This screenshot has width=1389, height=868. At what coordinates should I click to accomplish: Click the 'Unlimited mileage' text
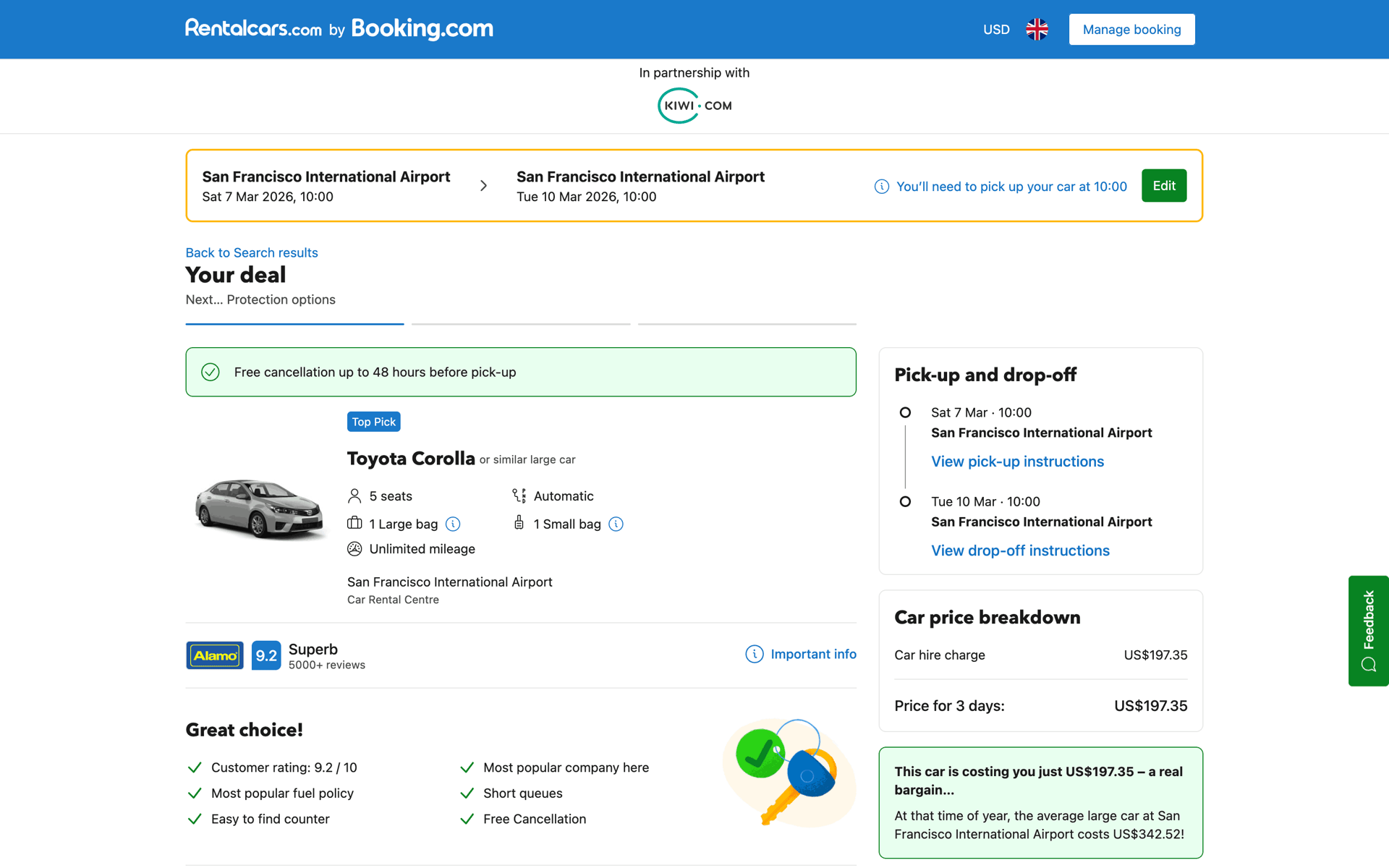coord(422,549)
